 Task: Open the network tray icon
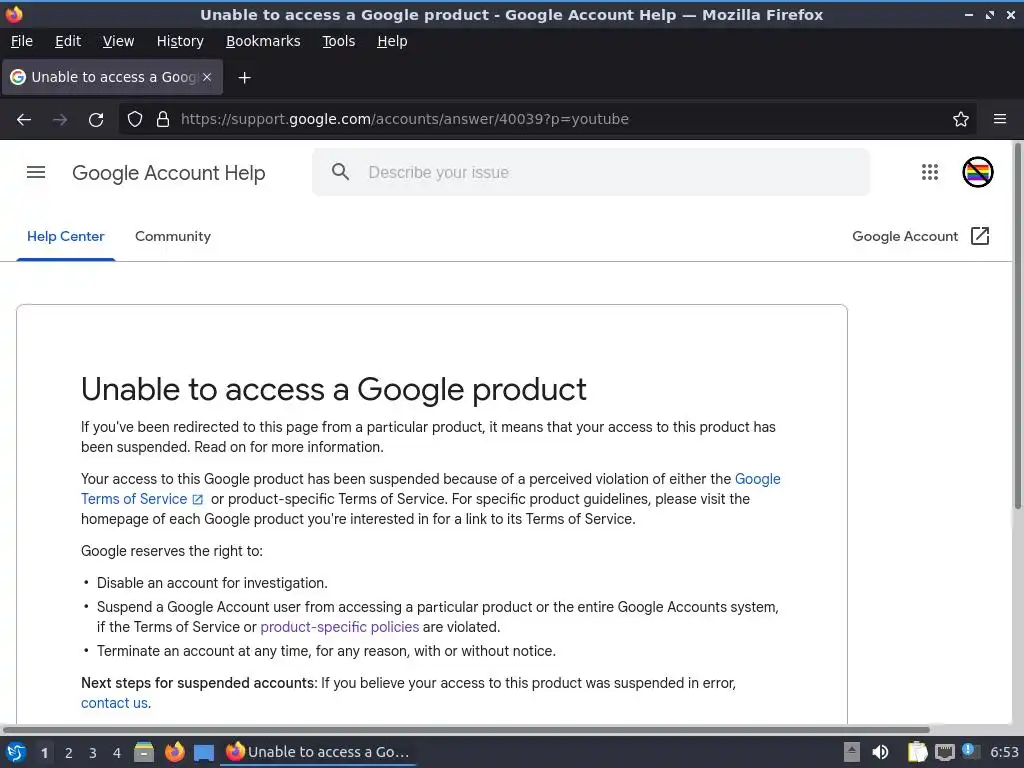tap(944, 753)
